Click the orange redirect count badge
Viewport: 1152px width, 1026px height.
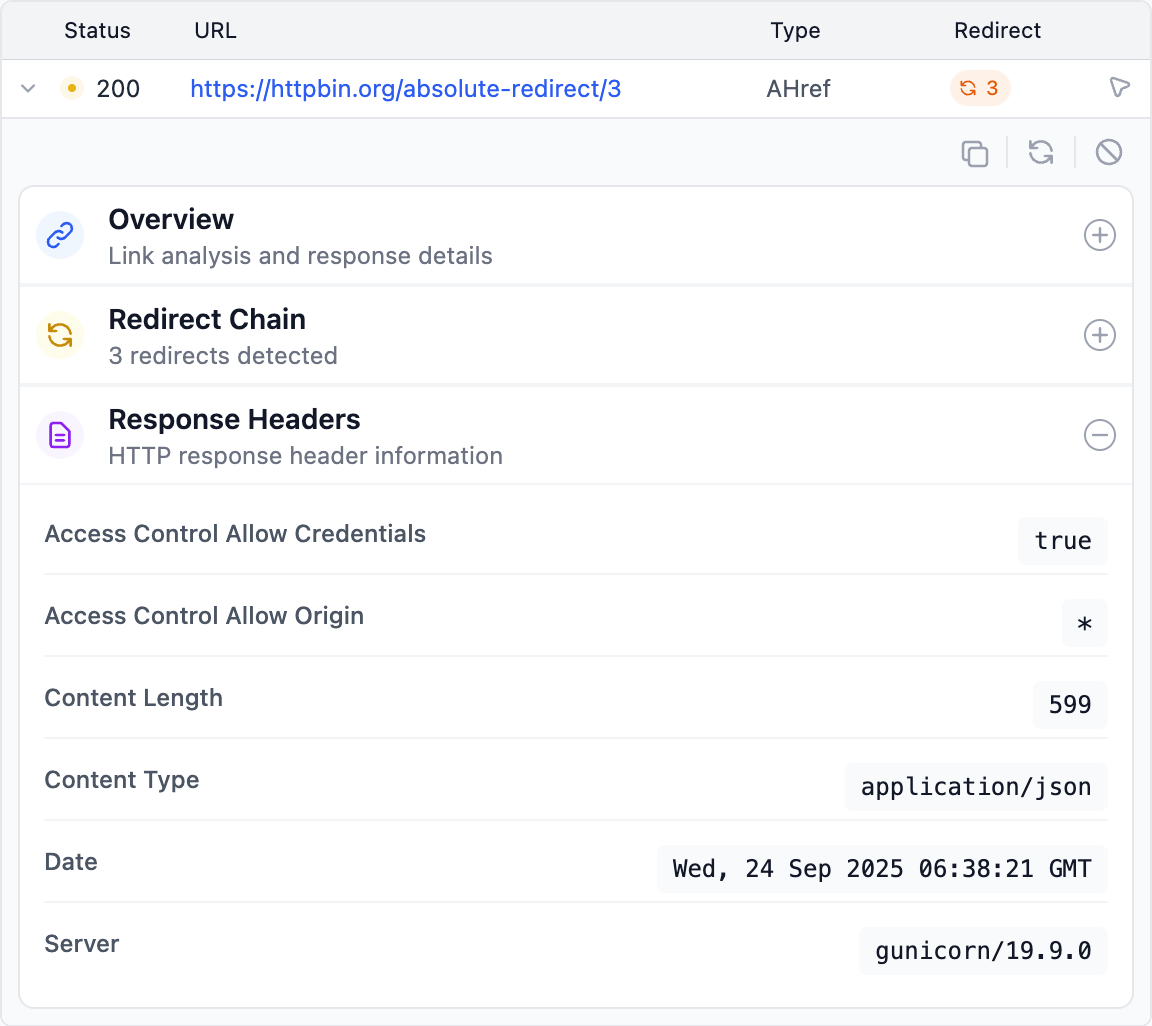click(x=979, y=88)
